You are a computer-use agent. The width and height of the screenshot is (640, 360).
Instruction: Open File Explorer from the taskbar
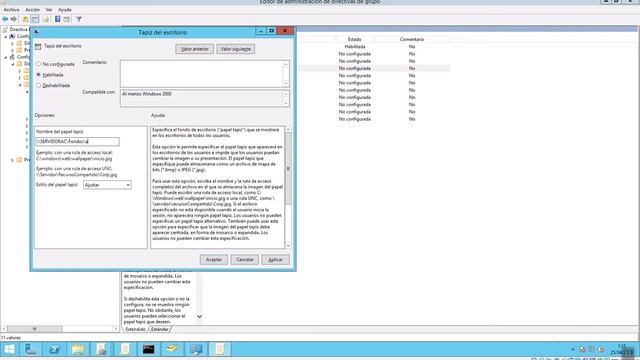click(x=78, y=349)
